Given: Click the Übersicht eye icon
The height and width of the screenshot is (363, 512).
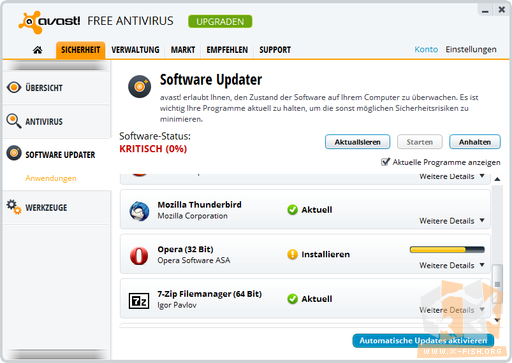Looking at the screenshot, I should coord(14,87).
